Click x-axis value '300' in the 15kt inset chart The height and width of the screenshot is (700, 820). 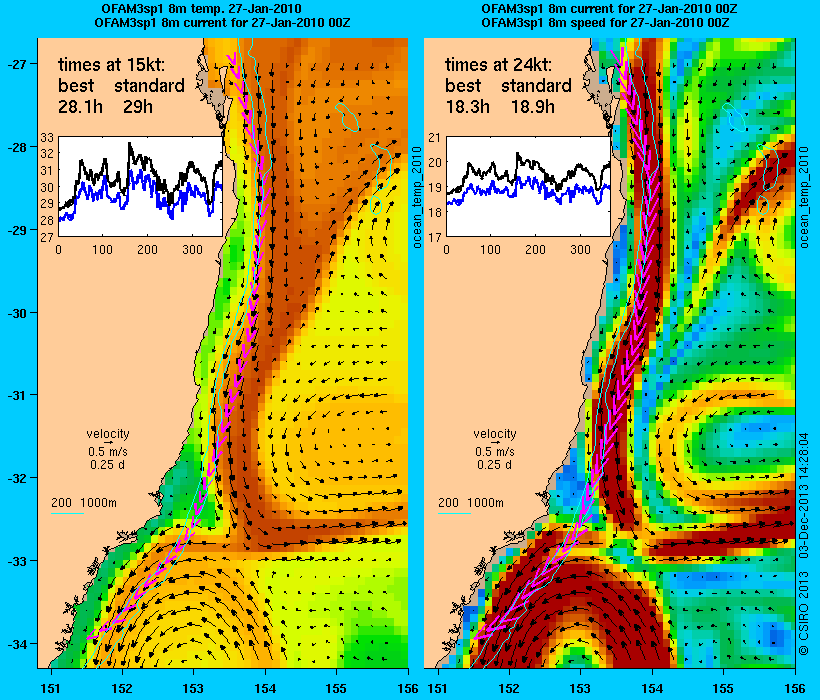[x=192, y=250]
